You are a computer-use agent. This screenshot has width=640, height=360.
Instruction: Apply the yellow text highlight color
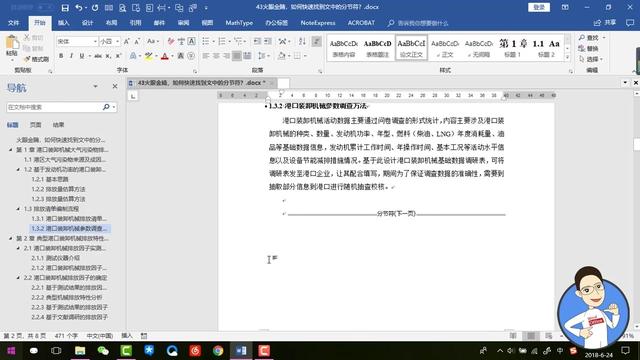coord(148,56)
